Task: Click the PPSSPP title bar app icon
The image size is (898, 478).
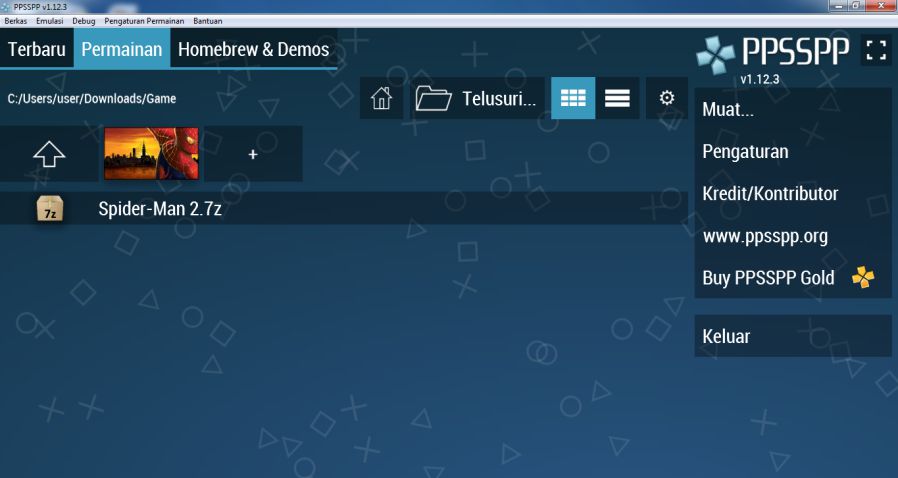Action: point(6,7)
